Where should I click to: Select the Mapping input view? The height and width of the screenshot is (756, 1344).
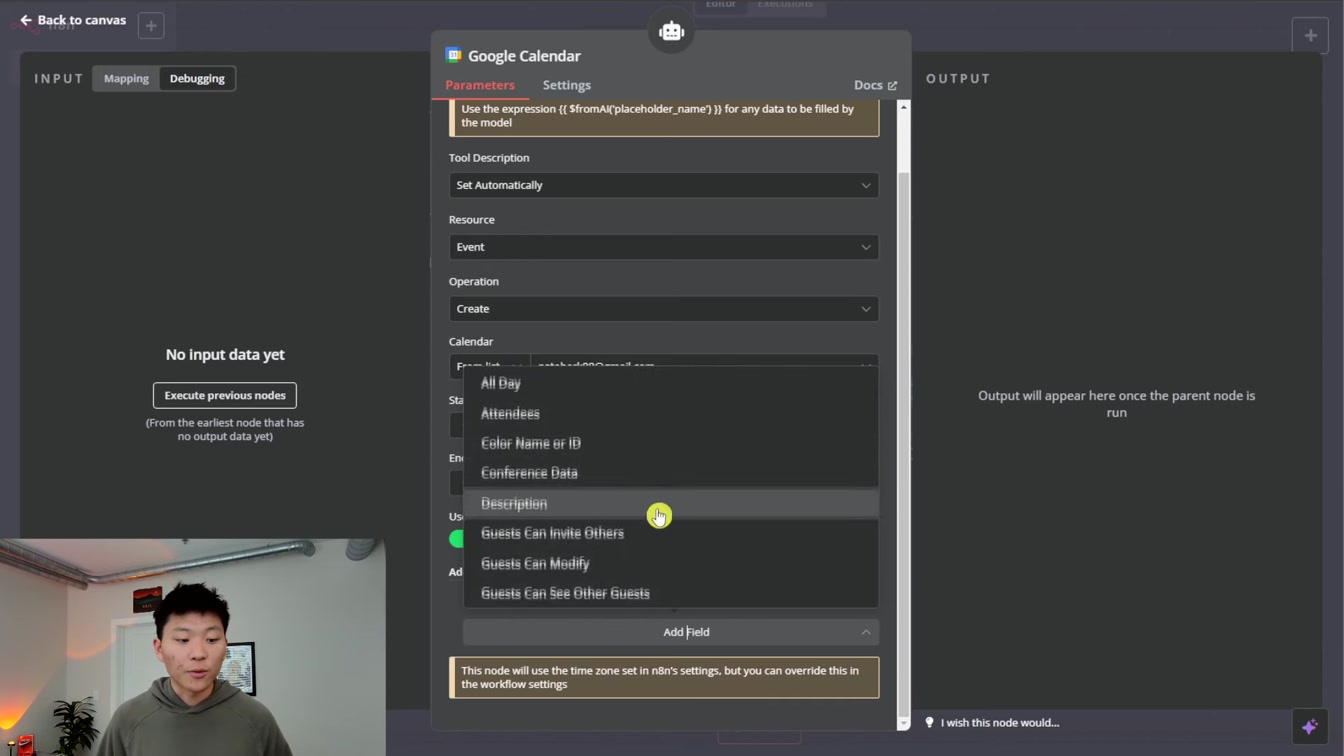[126, 78]
